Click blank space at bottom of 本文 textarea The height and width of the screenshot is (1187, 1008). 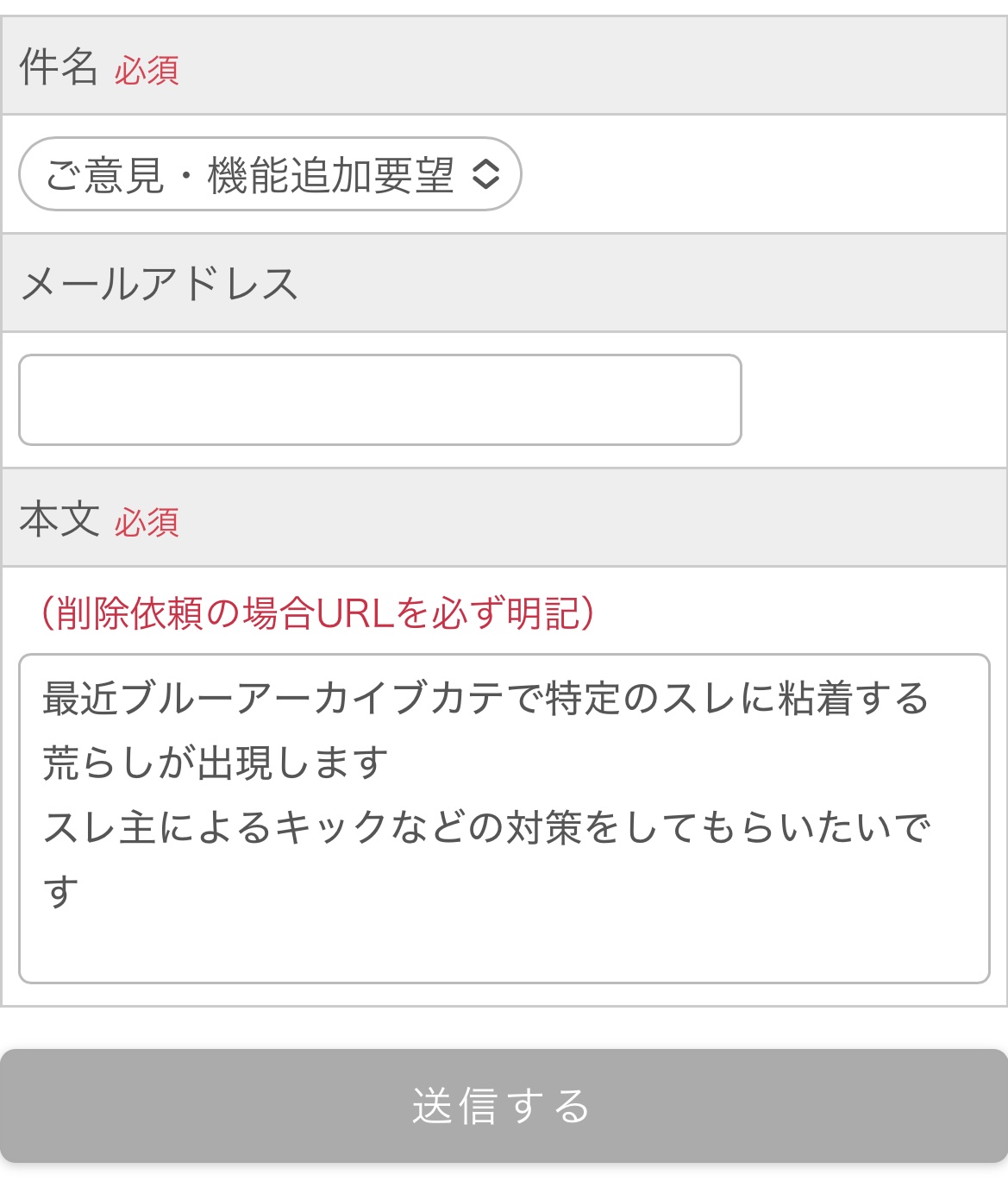504,949
